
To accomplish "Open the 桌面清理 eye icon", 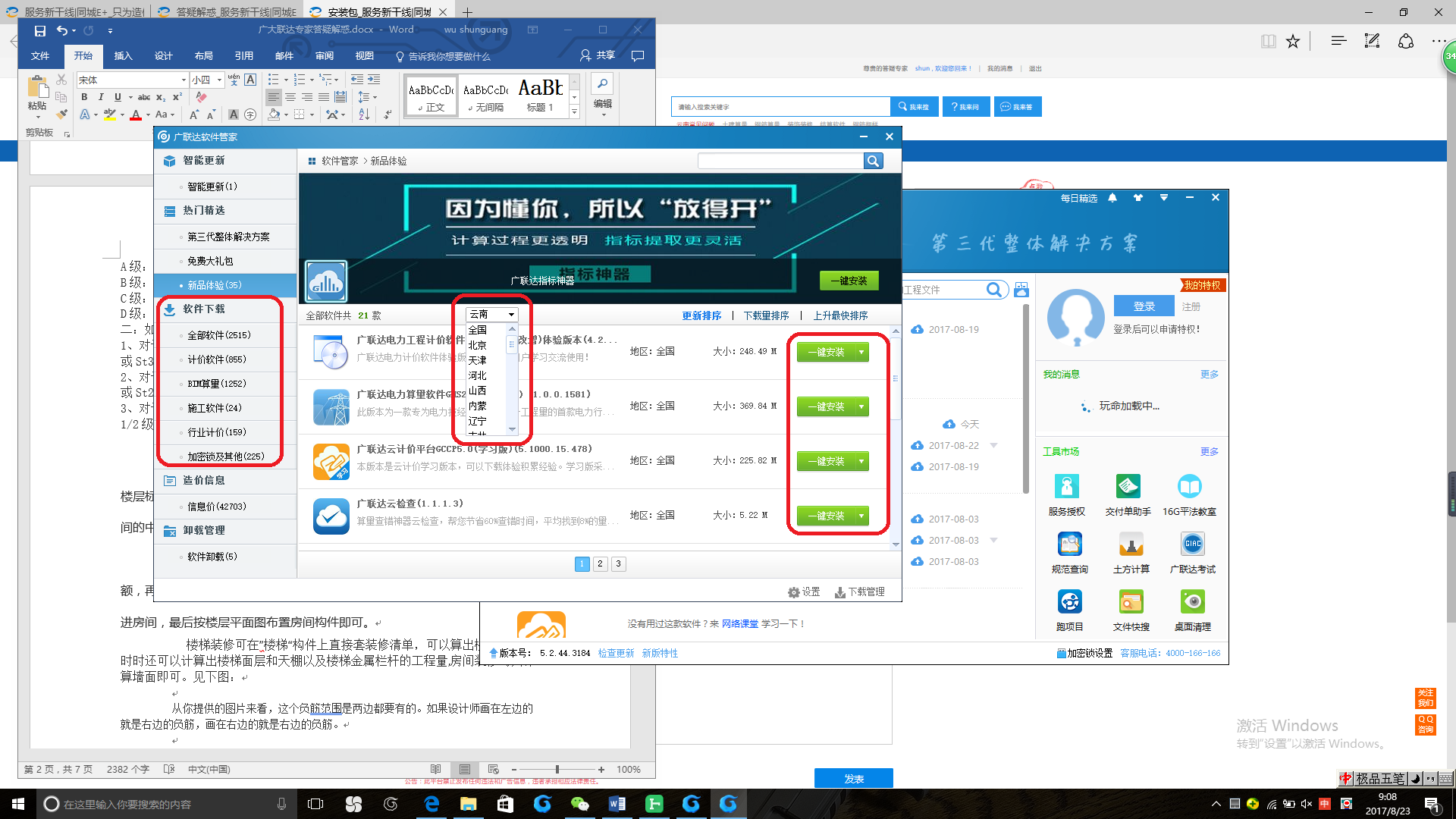I will pyautogui.click(x=1192, y=601).
